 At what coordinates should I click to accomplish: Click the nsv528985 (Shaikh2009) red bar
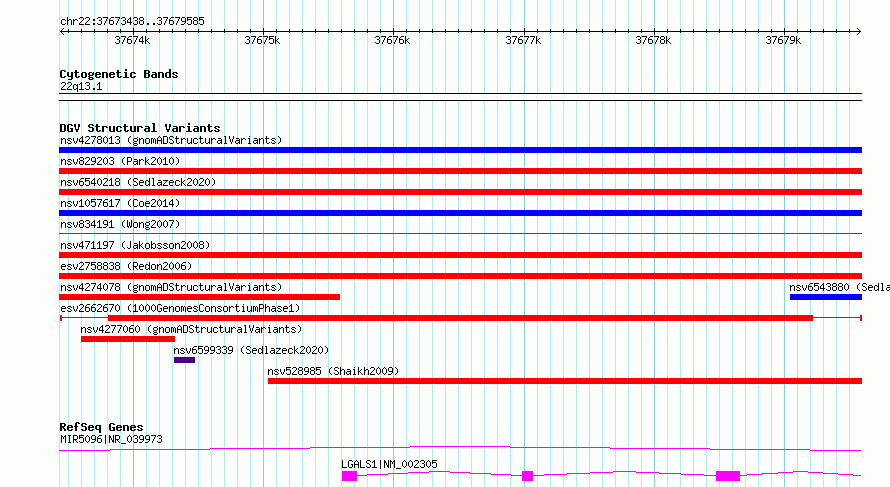[x=565, y=381]
